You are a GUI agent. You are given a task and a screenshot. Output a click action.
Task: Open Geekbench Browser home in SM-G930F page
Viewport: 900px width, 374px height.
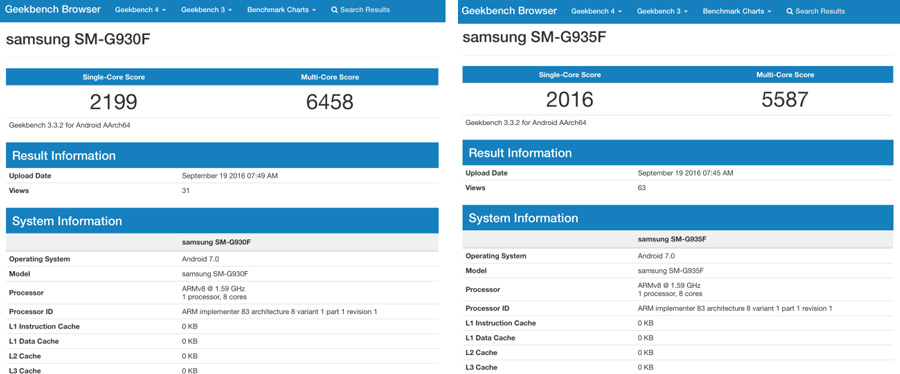[x=53, y=9]
